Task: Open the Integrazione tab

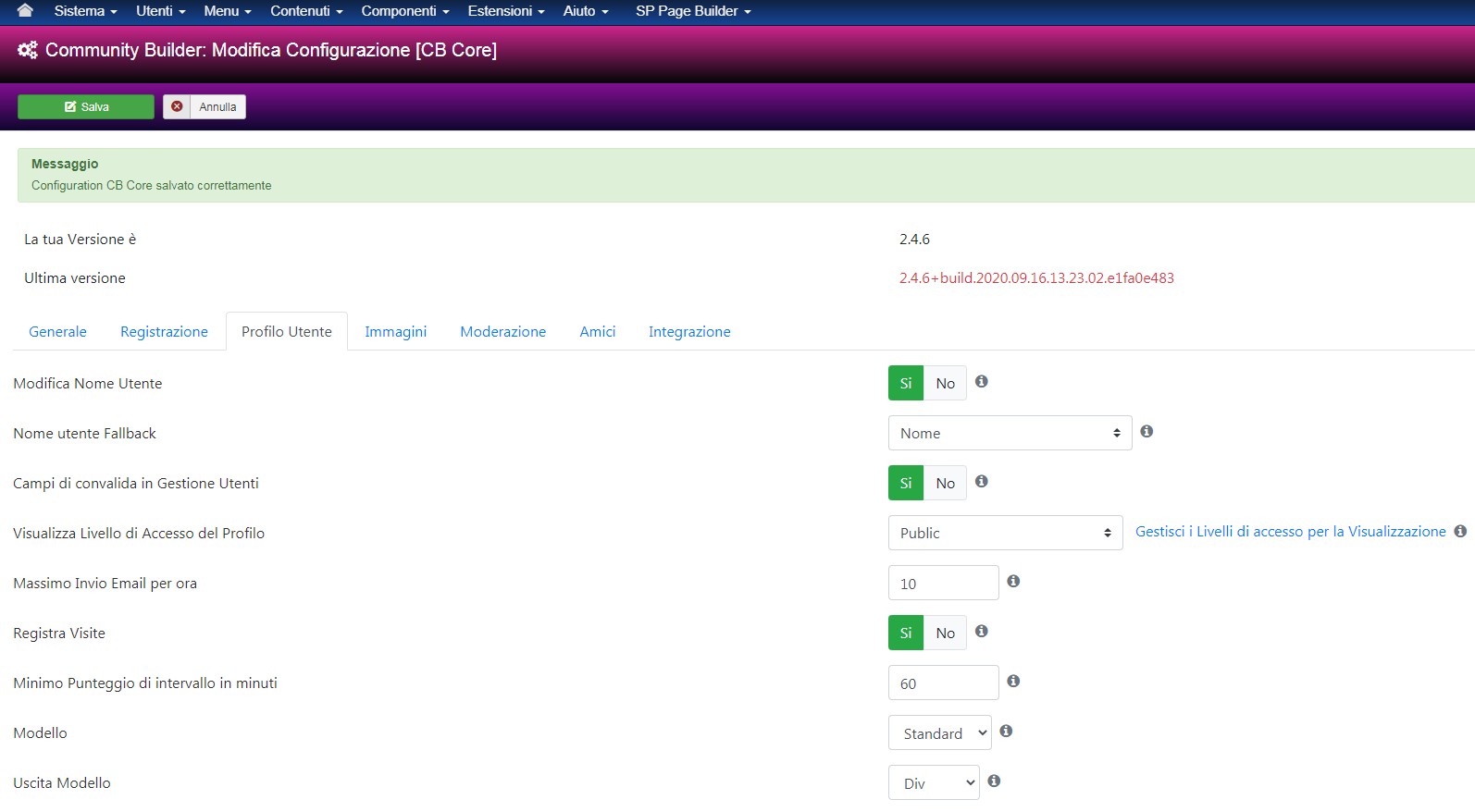Action: pyautogui.click(x=689, y=331)
